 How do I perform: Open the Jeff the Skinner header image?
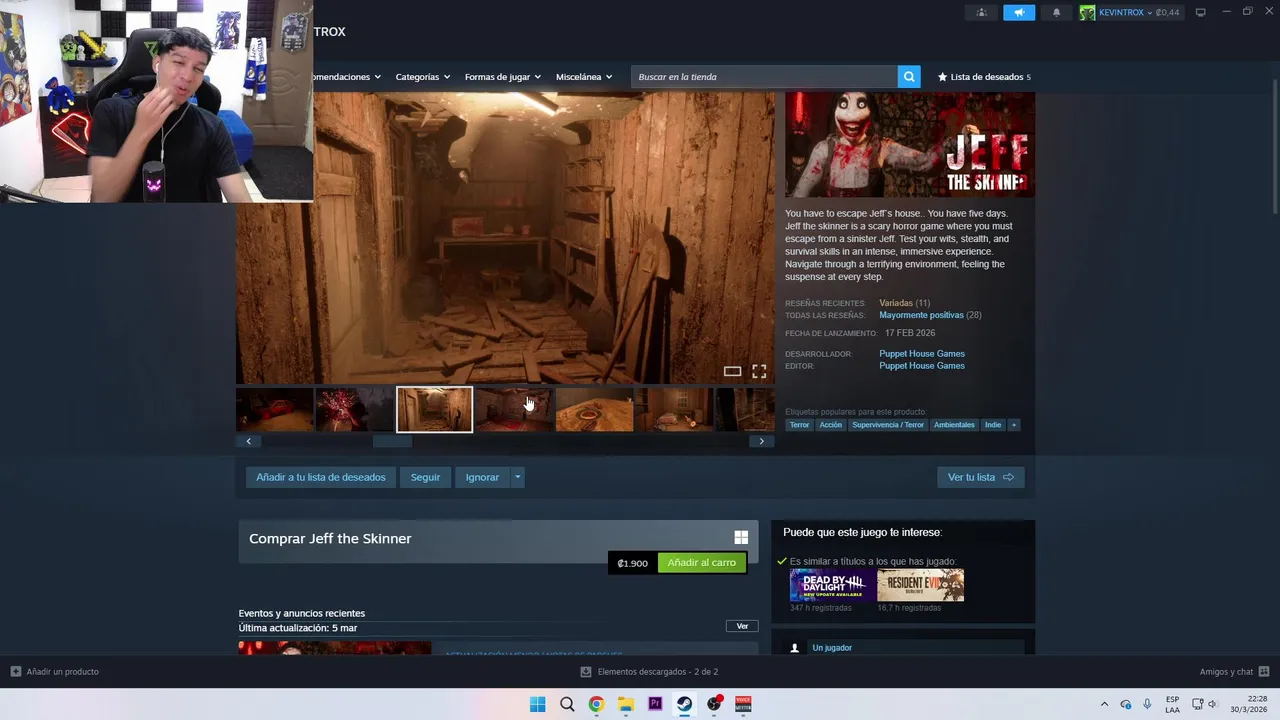point(910,145)
